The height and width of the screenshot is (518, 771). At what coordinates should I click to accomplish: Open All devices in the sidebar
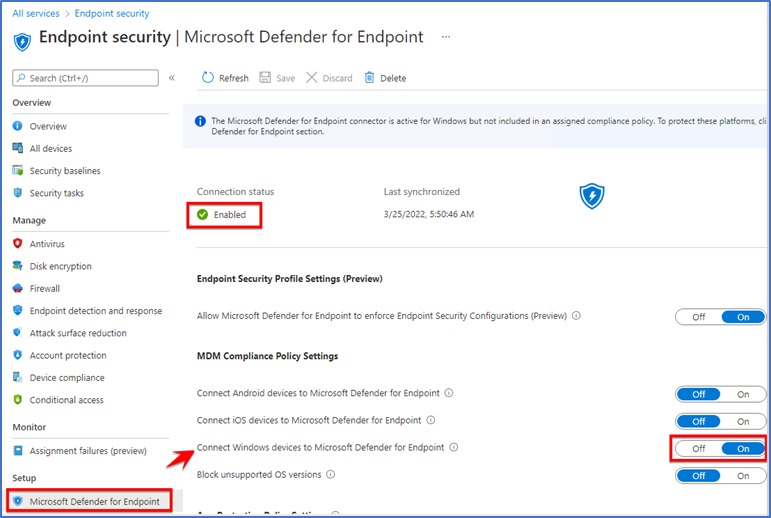coord(51,148)
